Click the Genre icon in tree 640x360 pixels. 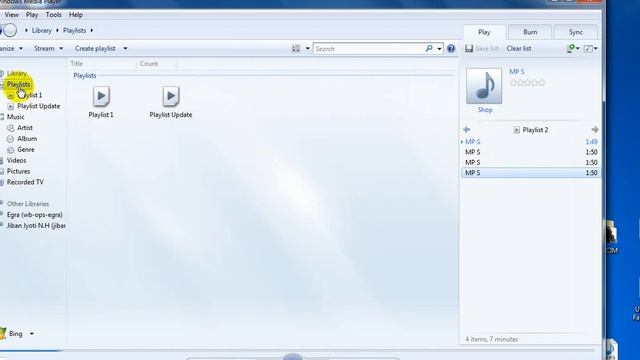click(x=11, y=150)
